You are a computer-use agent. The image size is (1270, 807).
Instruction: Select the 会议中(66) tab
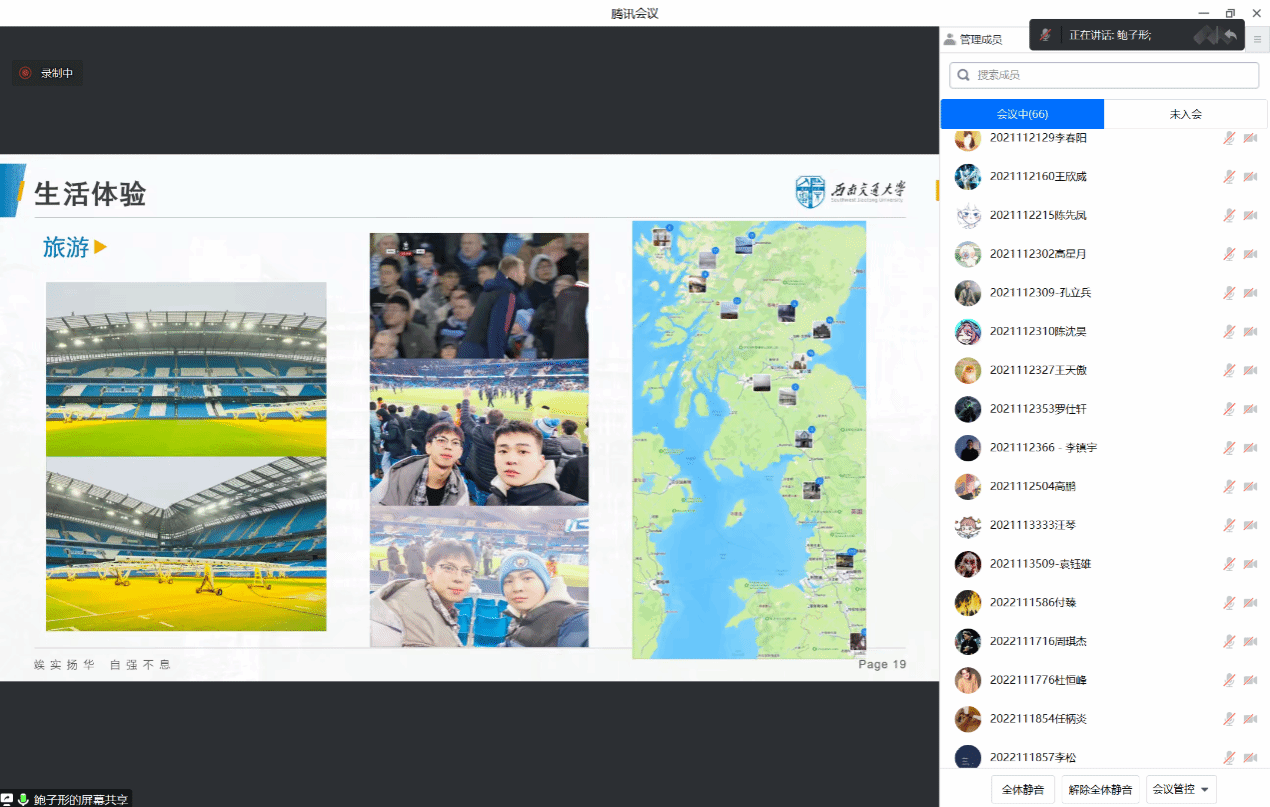(x=1022, y=114)
